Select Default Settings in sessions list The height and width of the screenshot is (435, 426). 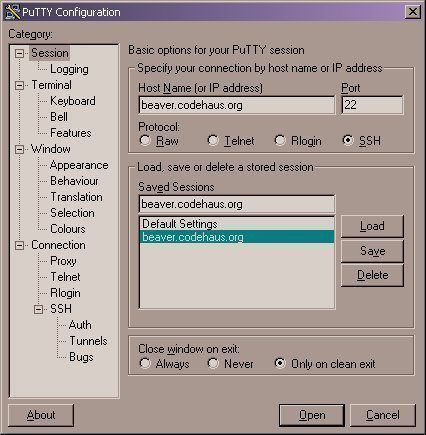point(237,224)
